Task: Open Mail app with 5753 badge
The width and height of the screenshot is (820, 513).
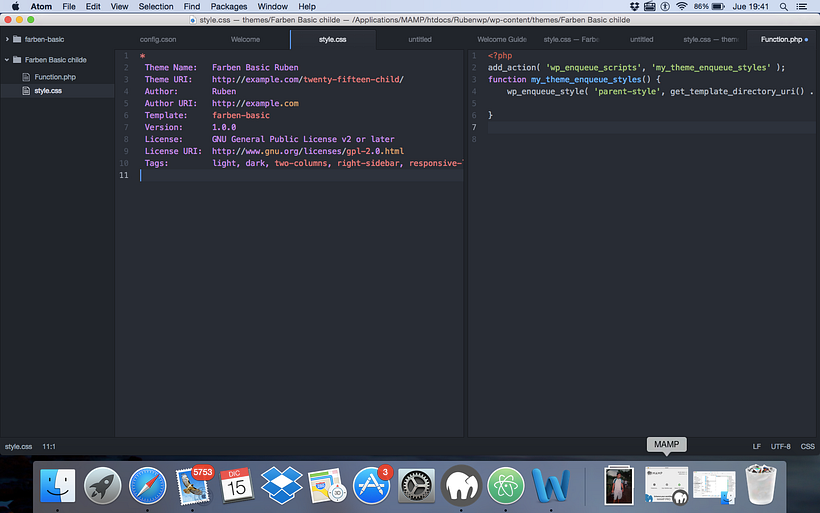Action: click(192, 485)
